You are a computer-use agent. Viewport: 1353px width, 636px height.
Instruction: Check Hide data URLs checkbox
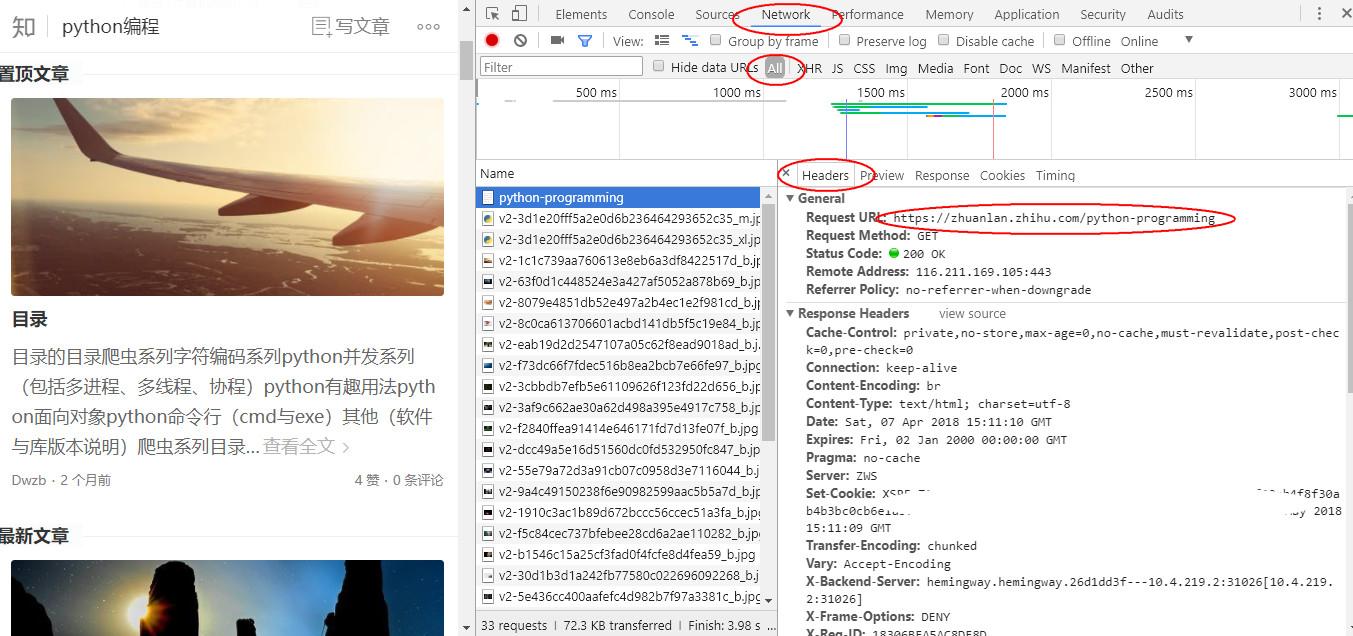[658, 67]
